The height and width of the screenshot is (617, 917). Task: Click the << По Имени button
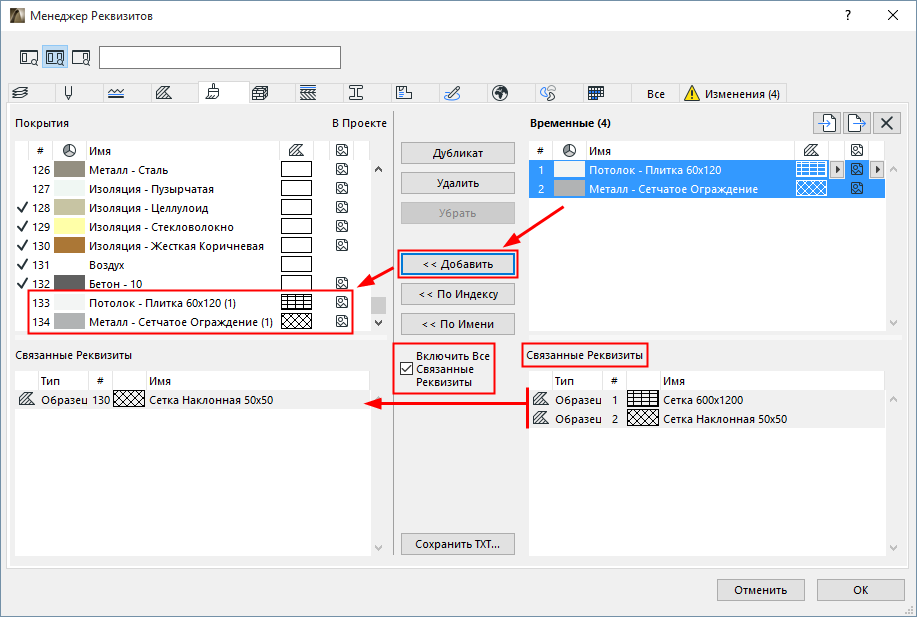coord(458,324)
